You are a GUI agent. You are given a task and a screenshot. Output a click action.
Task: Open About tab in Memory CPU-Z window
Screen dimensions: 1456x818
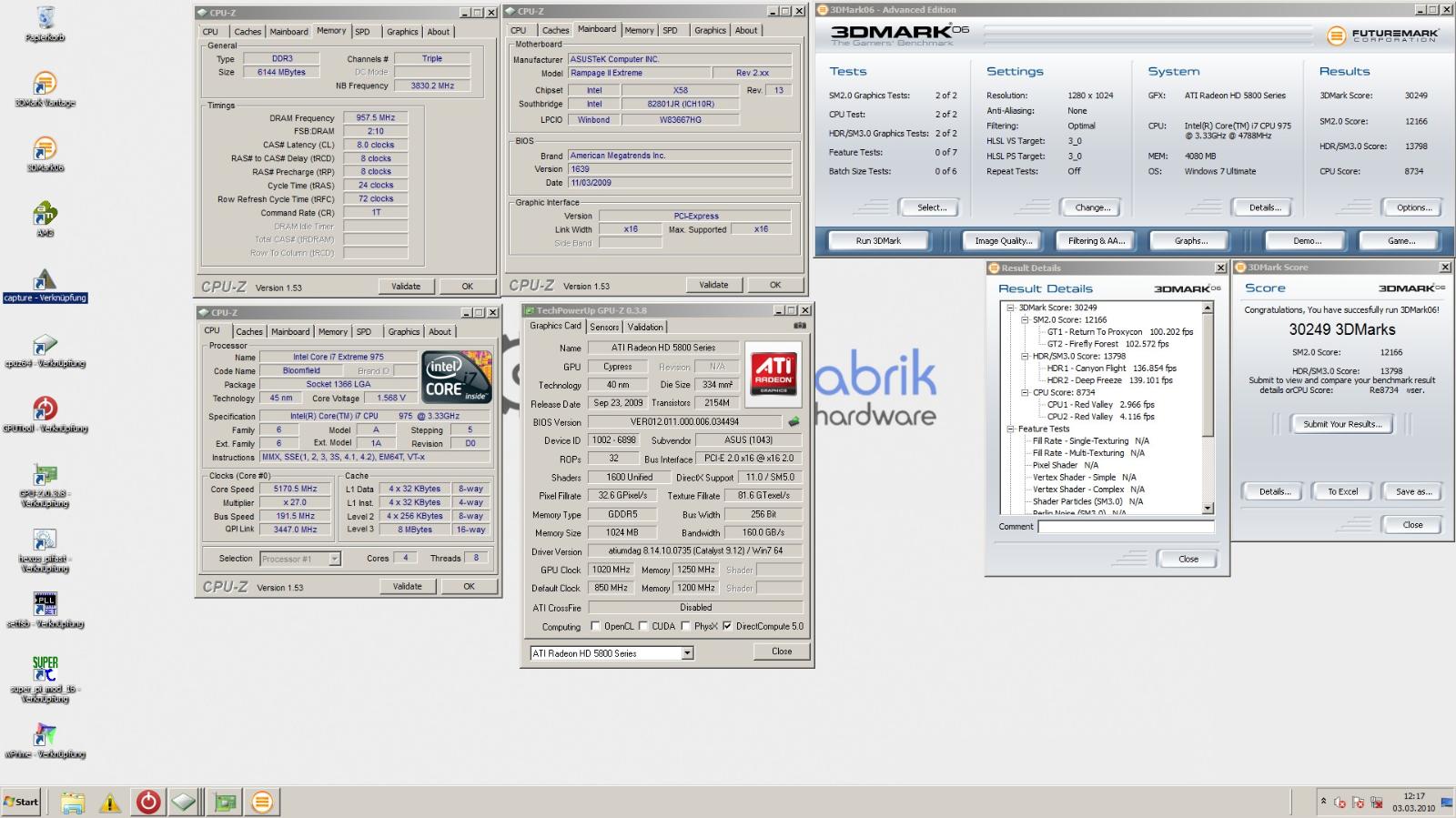point(439,32)
